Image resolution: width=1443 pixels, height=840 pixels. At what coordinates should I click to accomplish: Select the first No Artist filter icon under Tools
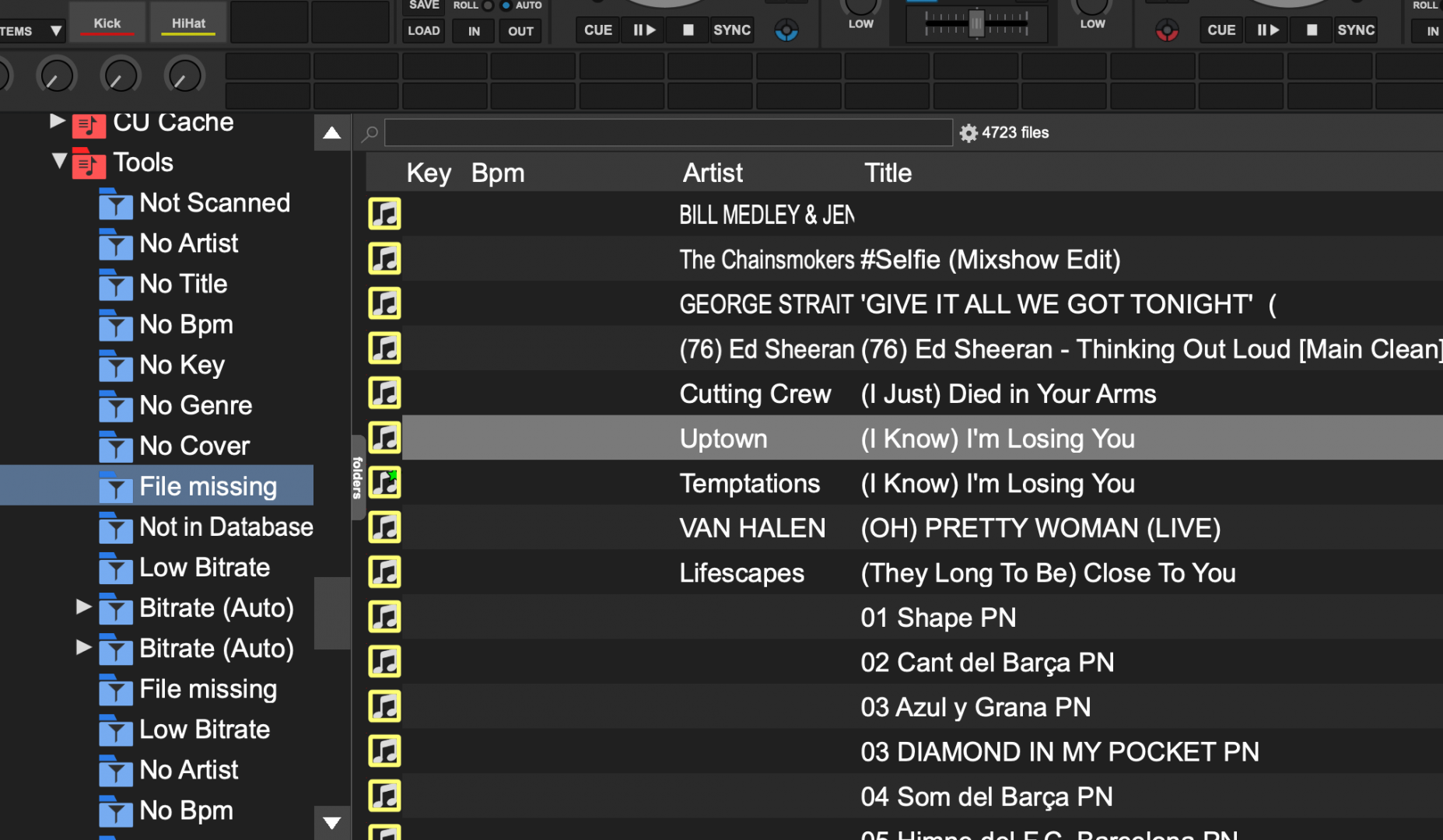[116, 245]
